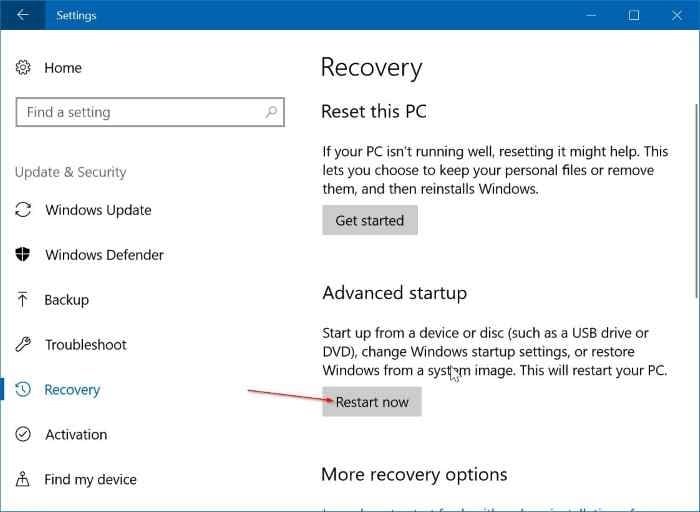Click the Windows Defender shield icon
700x512 pixels.
click(x=23, y=254)
